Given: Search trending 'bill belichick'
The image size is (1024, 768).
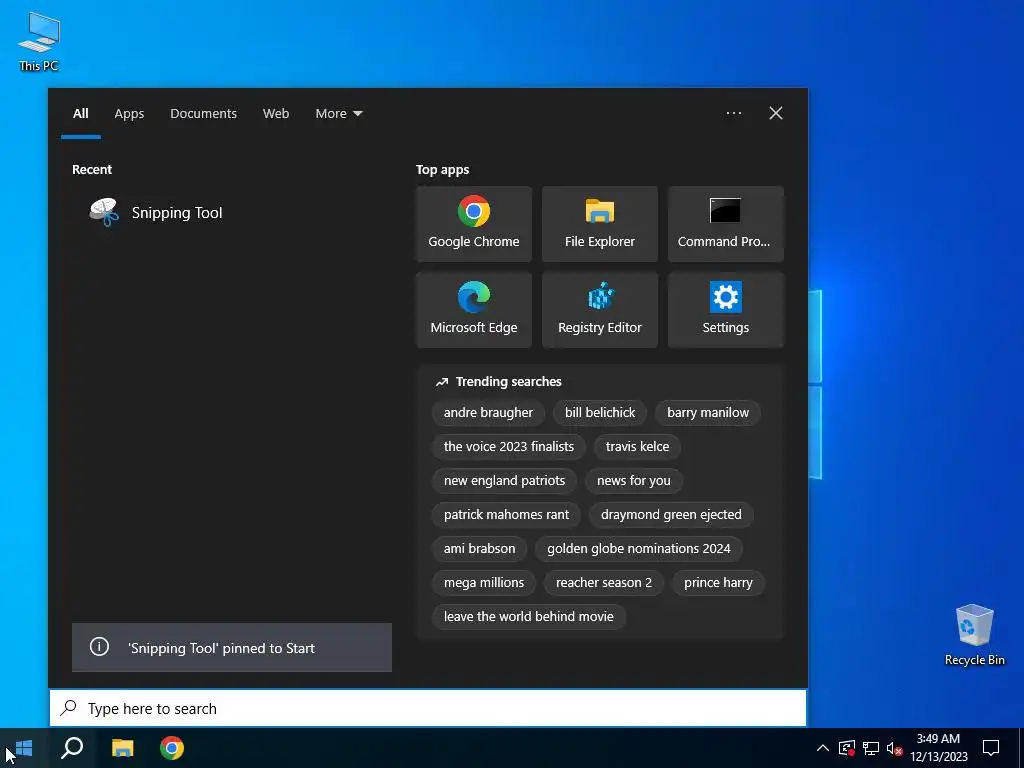Looking at the screenshot, I should [x=600, y=413].
